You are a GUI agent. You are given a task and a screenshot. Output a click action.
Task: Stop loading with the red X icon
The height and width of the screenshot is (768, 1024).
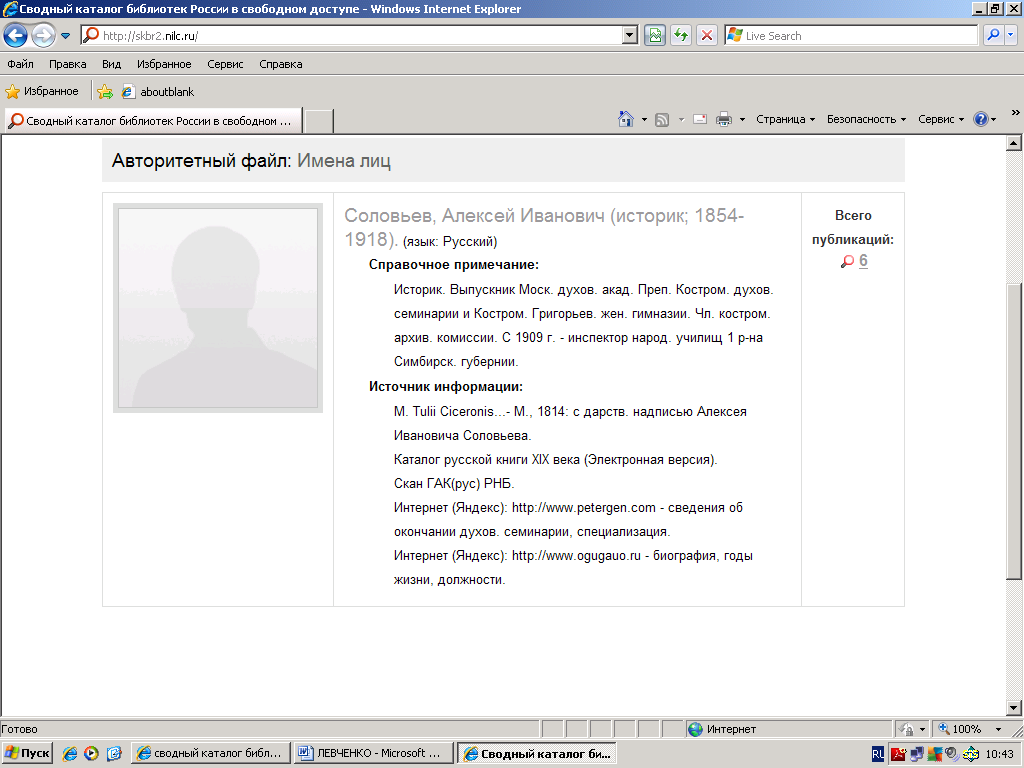click(x=707, y=35)
